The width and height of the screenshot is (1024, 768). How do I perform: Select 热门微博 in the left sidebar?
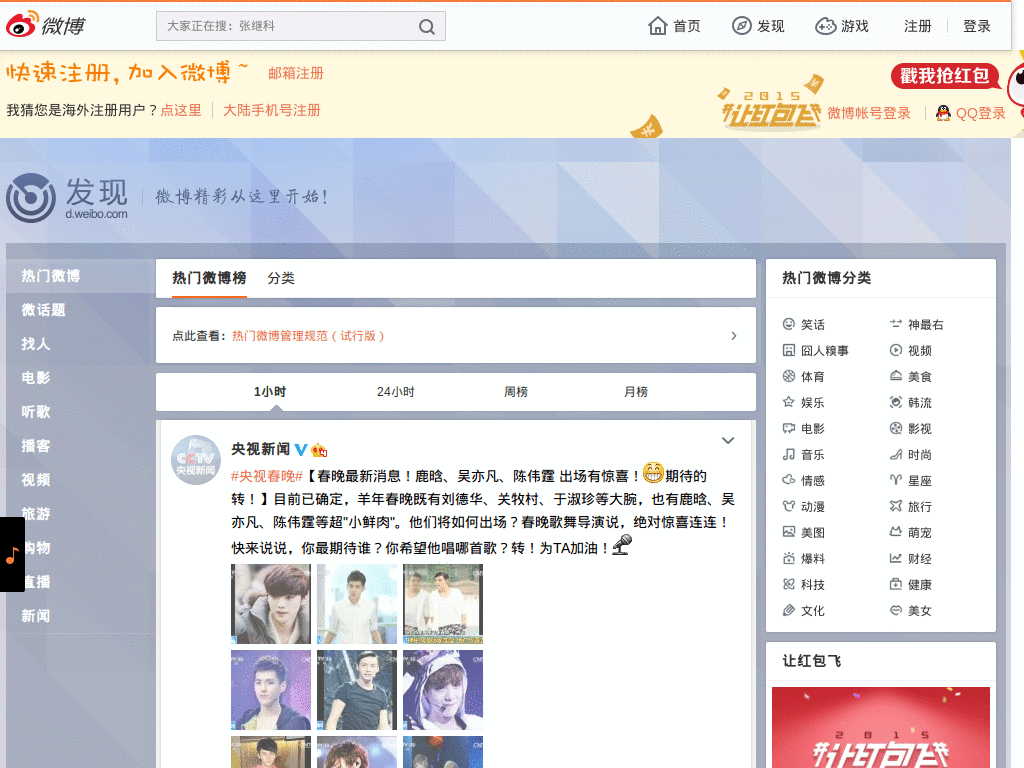point(51,276)
